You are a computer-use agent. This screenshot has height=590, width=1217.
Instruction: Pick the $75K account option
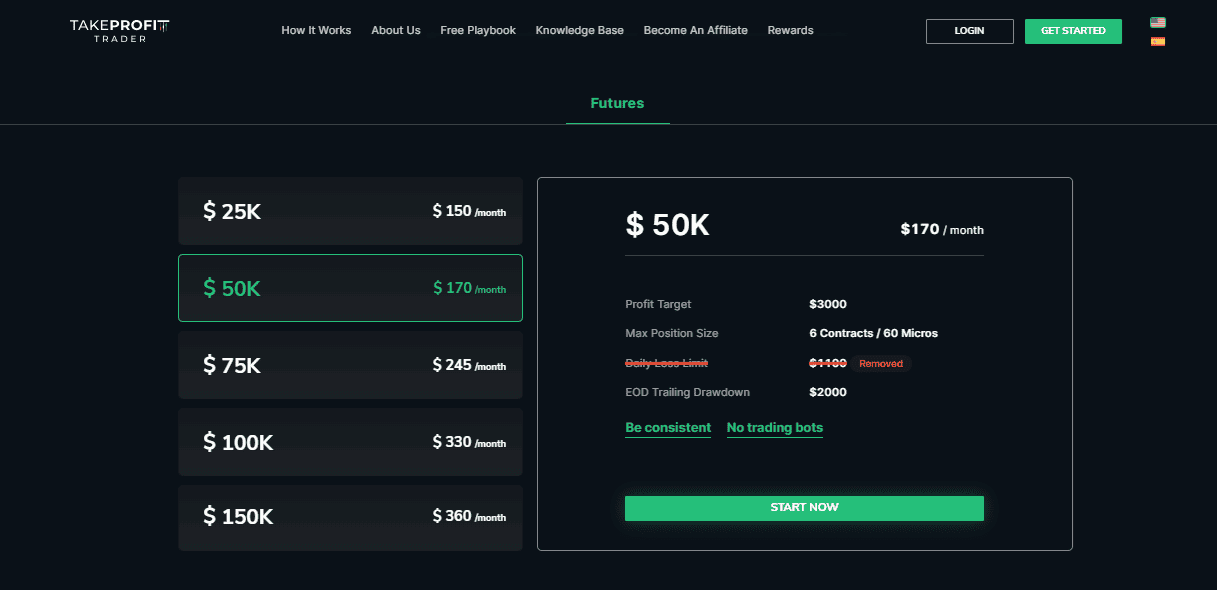click(350, 365)
